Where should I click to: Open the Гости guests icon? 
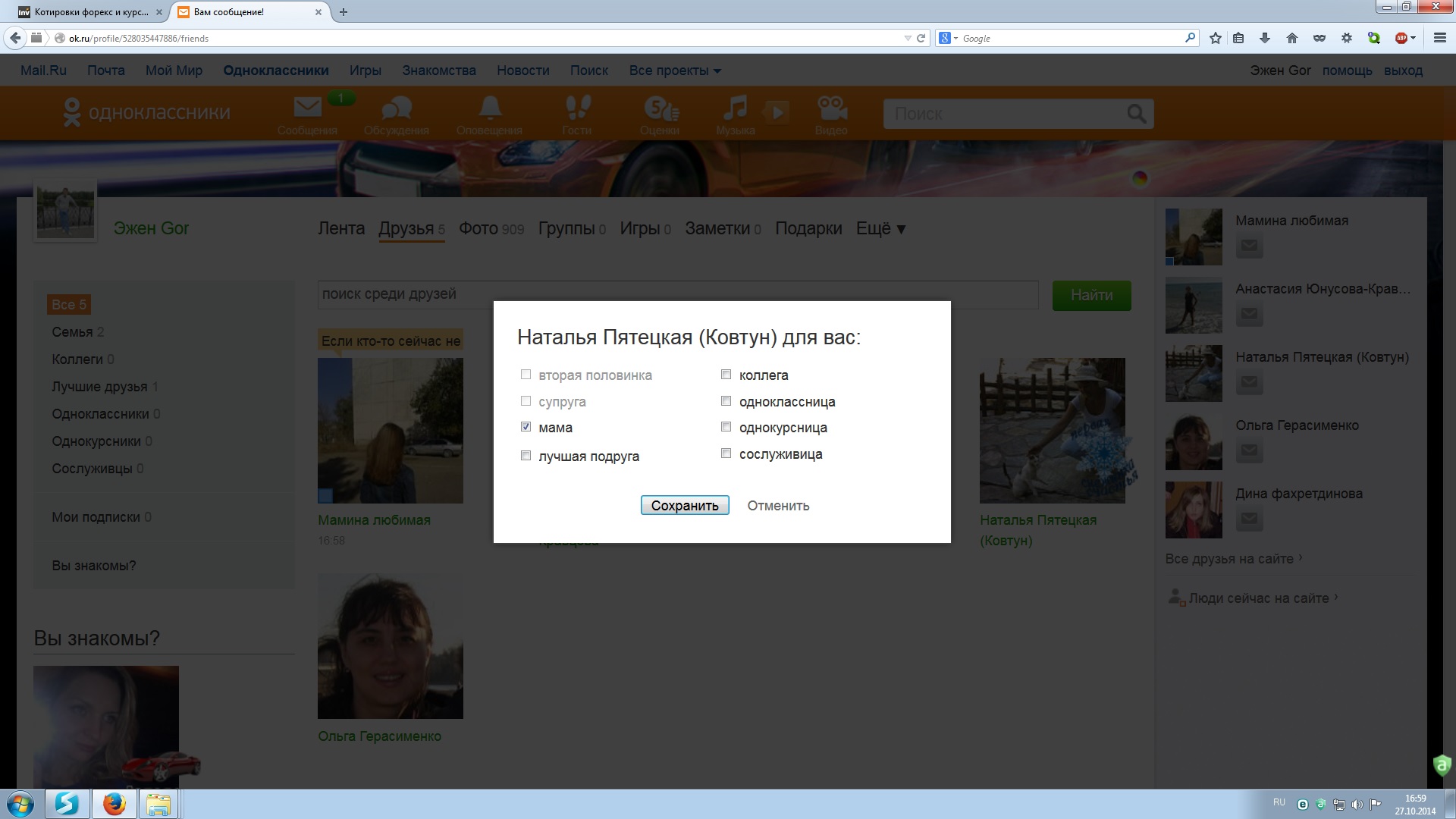point(577,115)
